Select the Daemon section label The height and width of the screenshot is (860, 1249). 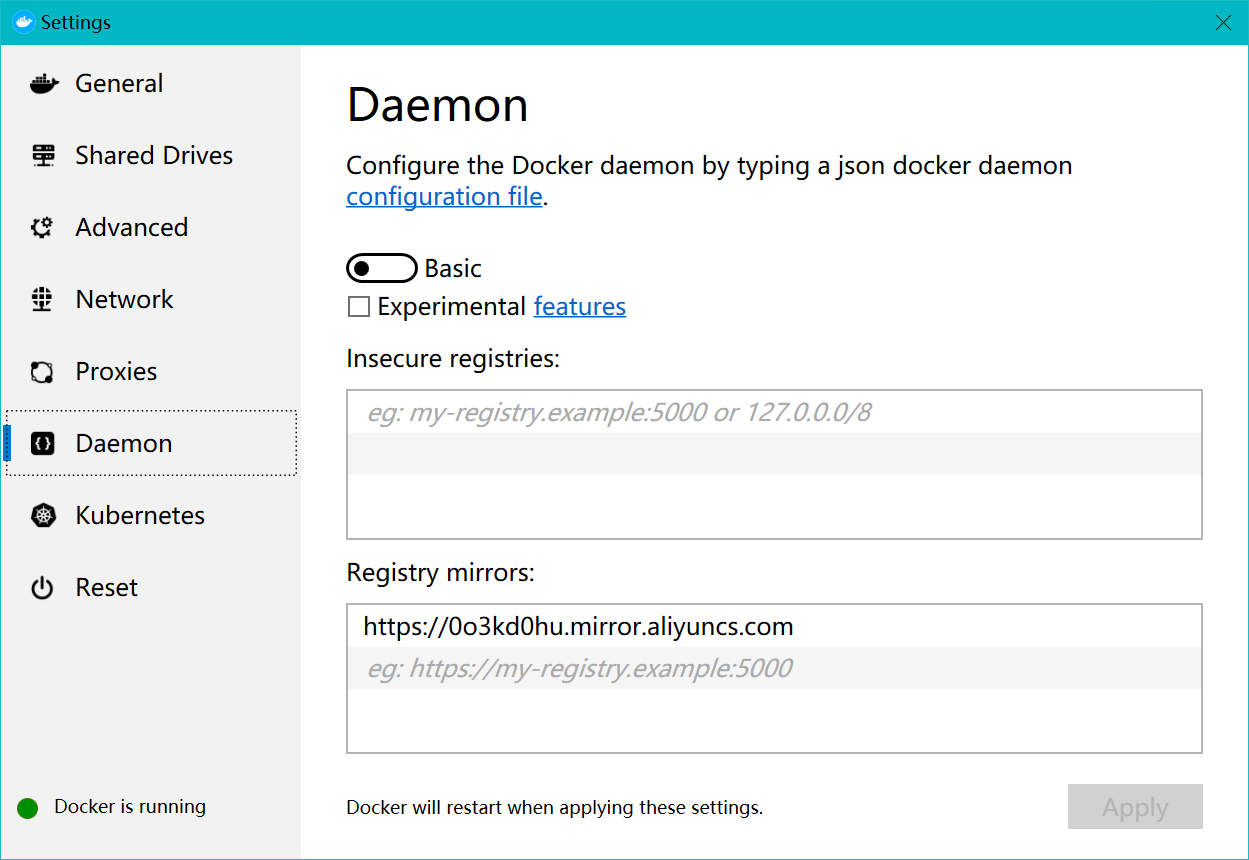click(124, 444)
